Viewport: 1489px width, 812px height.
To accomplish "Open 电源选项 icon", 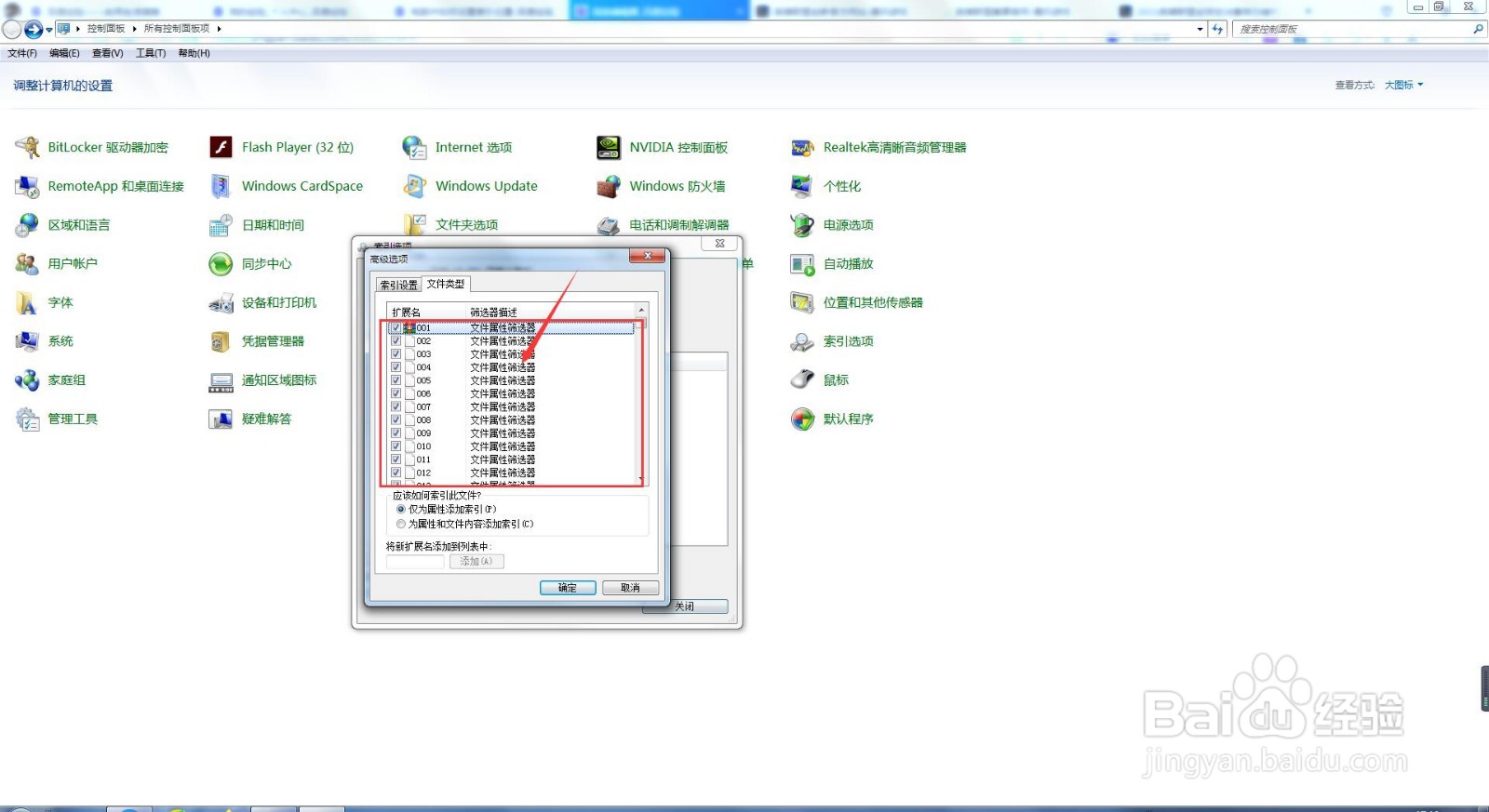I will (802, 225).
